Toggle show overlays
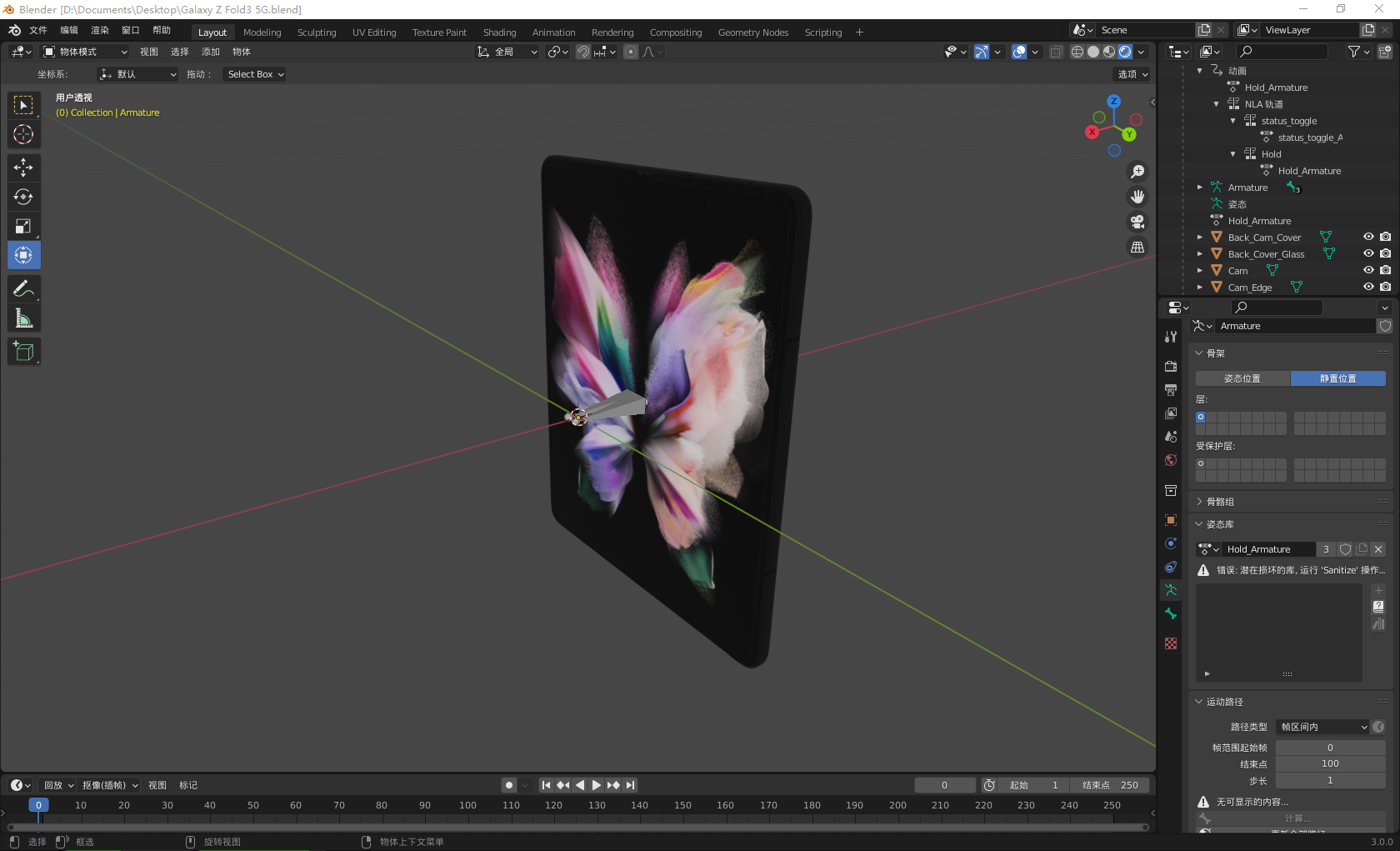The width and height of the screenshot is (1400, 851). click(1018, 52)
